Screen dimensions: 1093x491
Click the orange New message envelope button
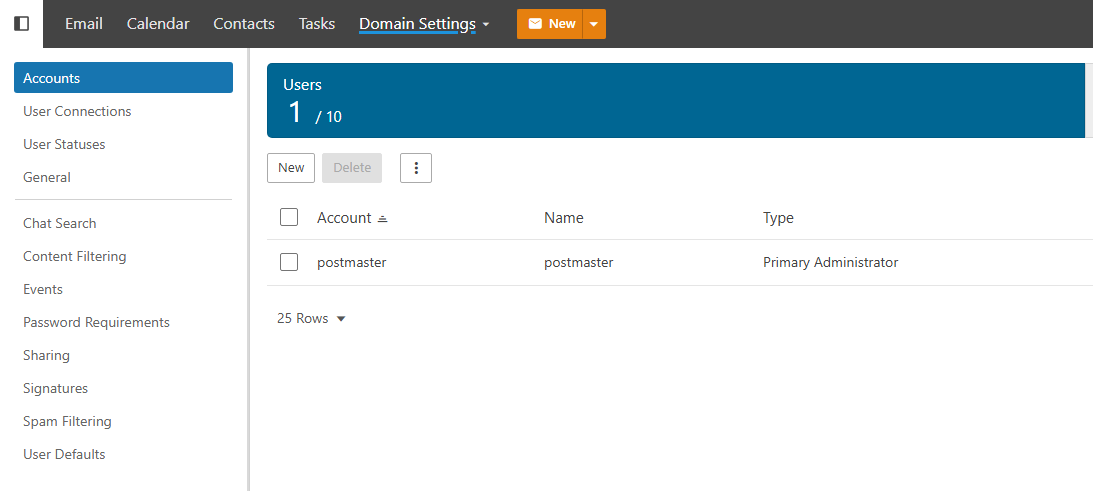pyautogui.click(x=550, y=24)
